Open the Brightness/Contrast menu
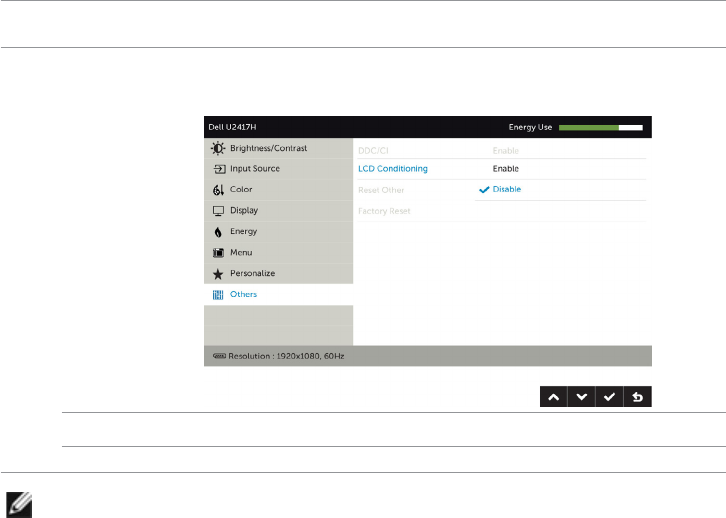Screen dimensions: 726x518 click(x=278, y=148)
